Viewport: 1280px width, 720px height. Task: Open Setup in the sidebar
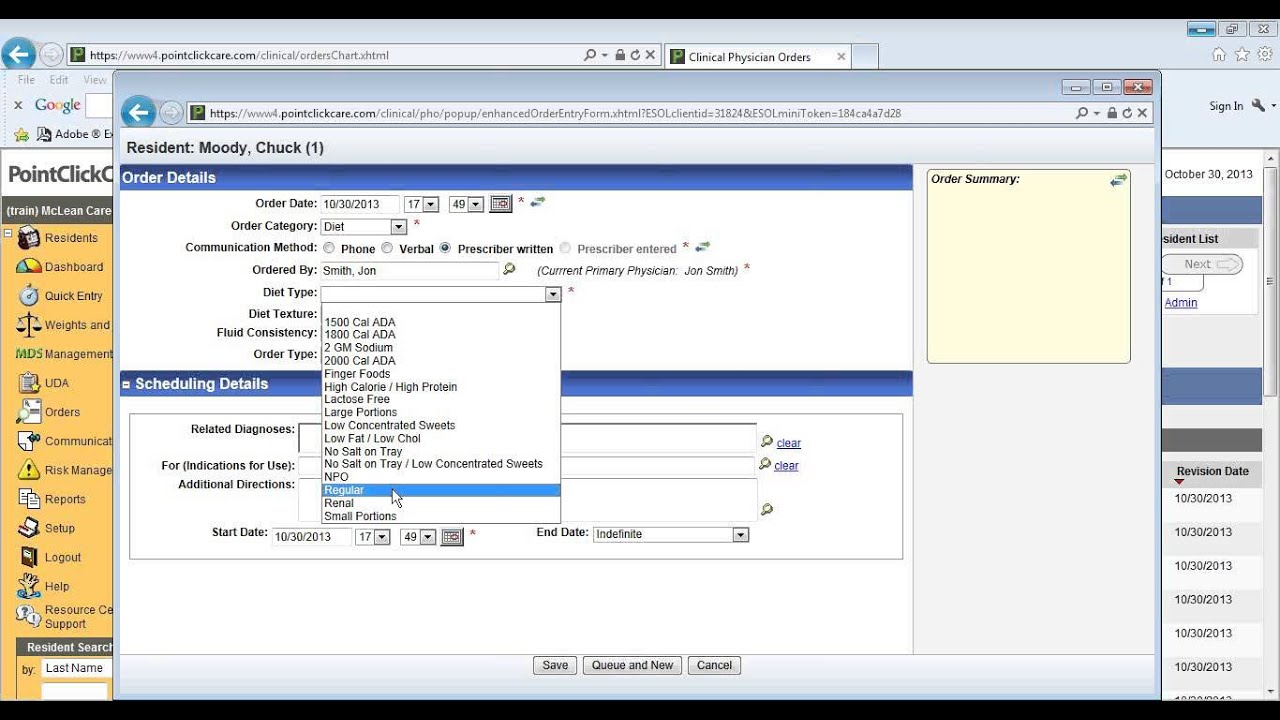(60, 528)
